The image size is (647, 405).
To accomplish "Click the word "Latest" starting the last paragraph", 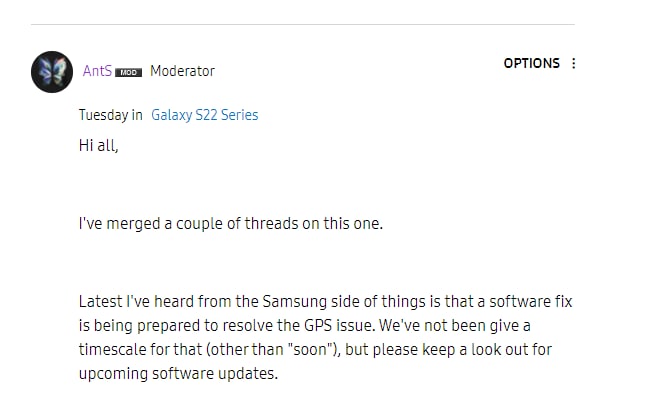I will coord(101,301).
